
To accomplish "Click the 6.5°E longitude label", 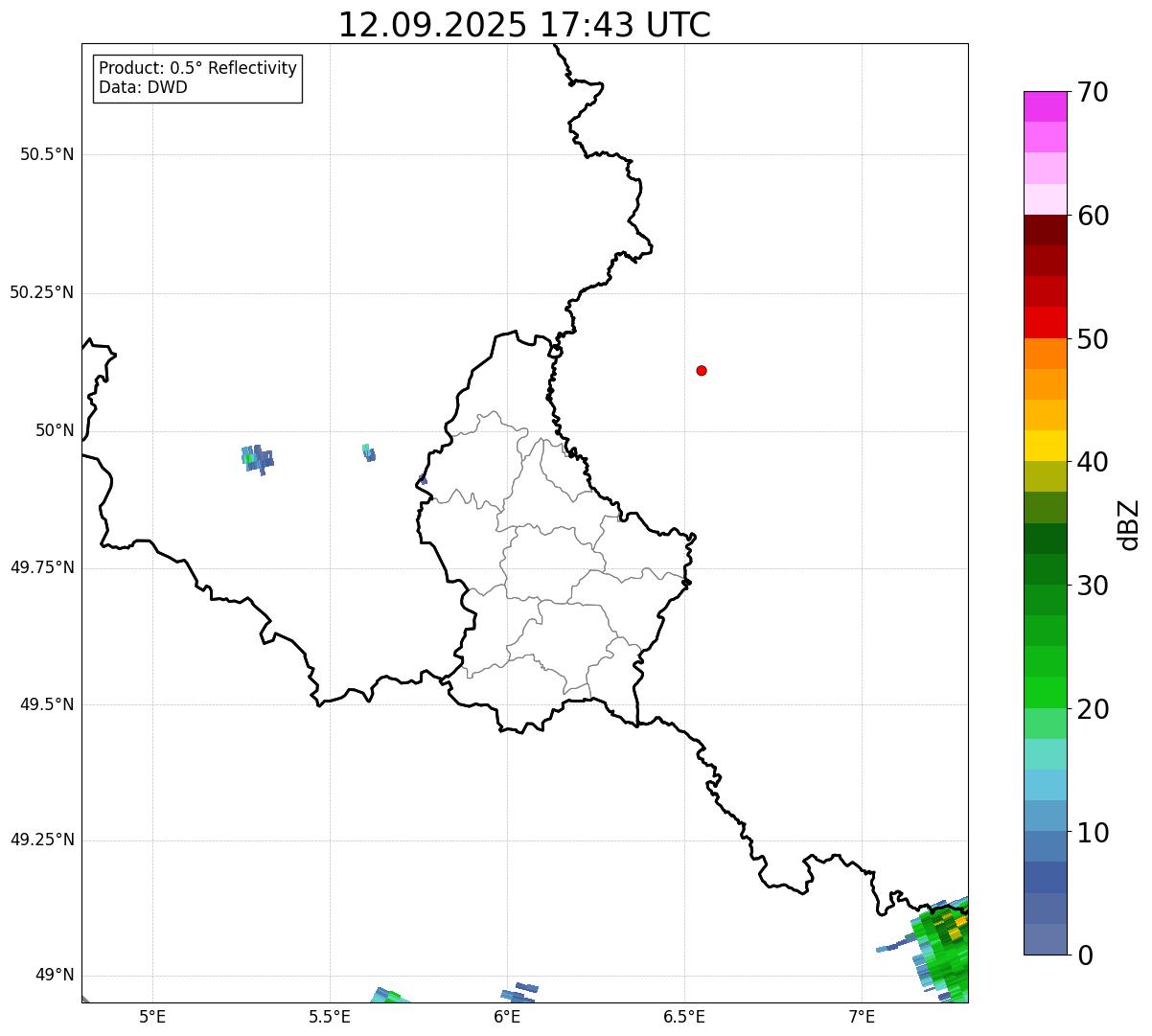I will [x=684, y=1017].
